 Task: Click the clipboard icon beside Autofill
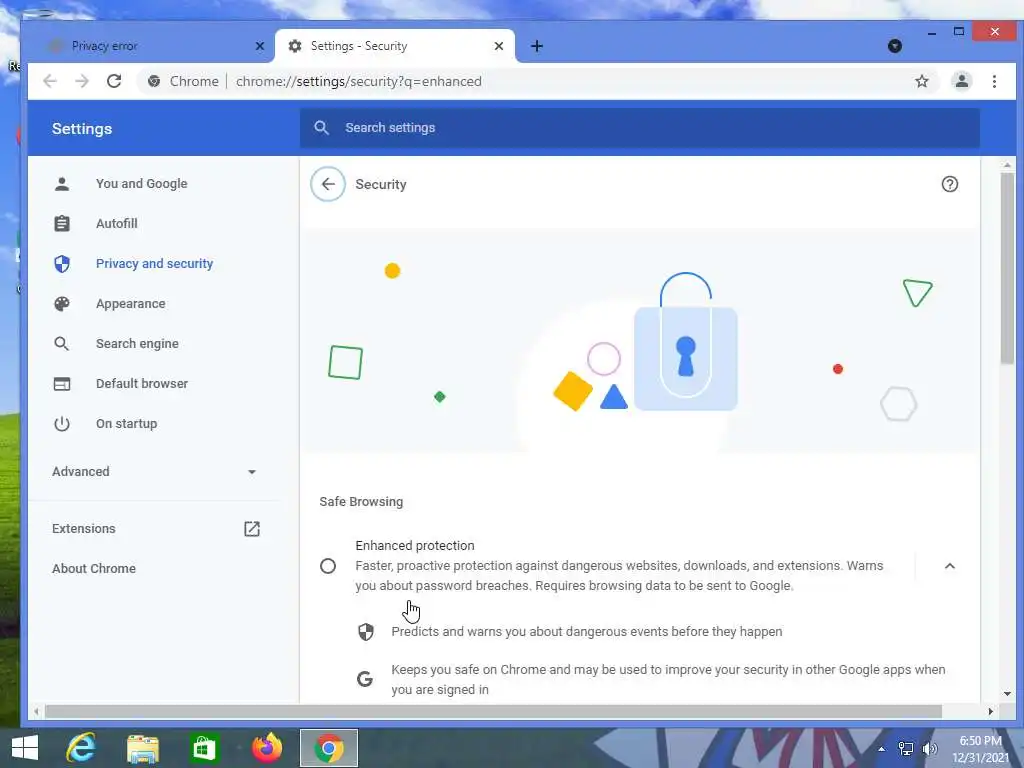(x=62, y=223)
